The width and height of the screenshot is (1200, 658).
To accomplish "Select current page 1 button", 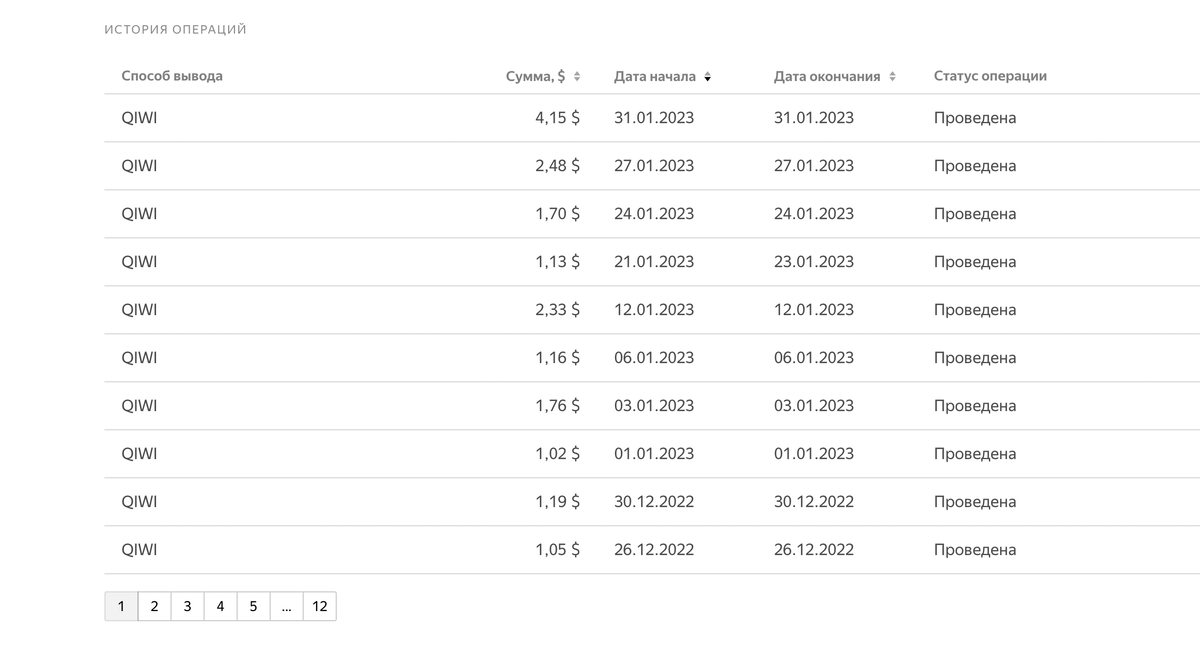I will [121, 606].
